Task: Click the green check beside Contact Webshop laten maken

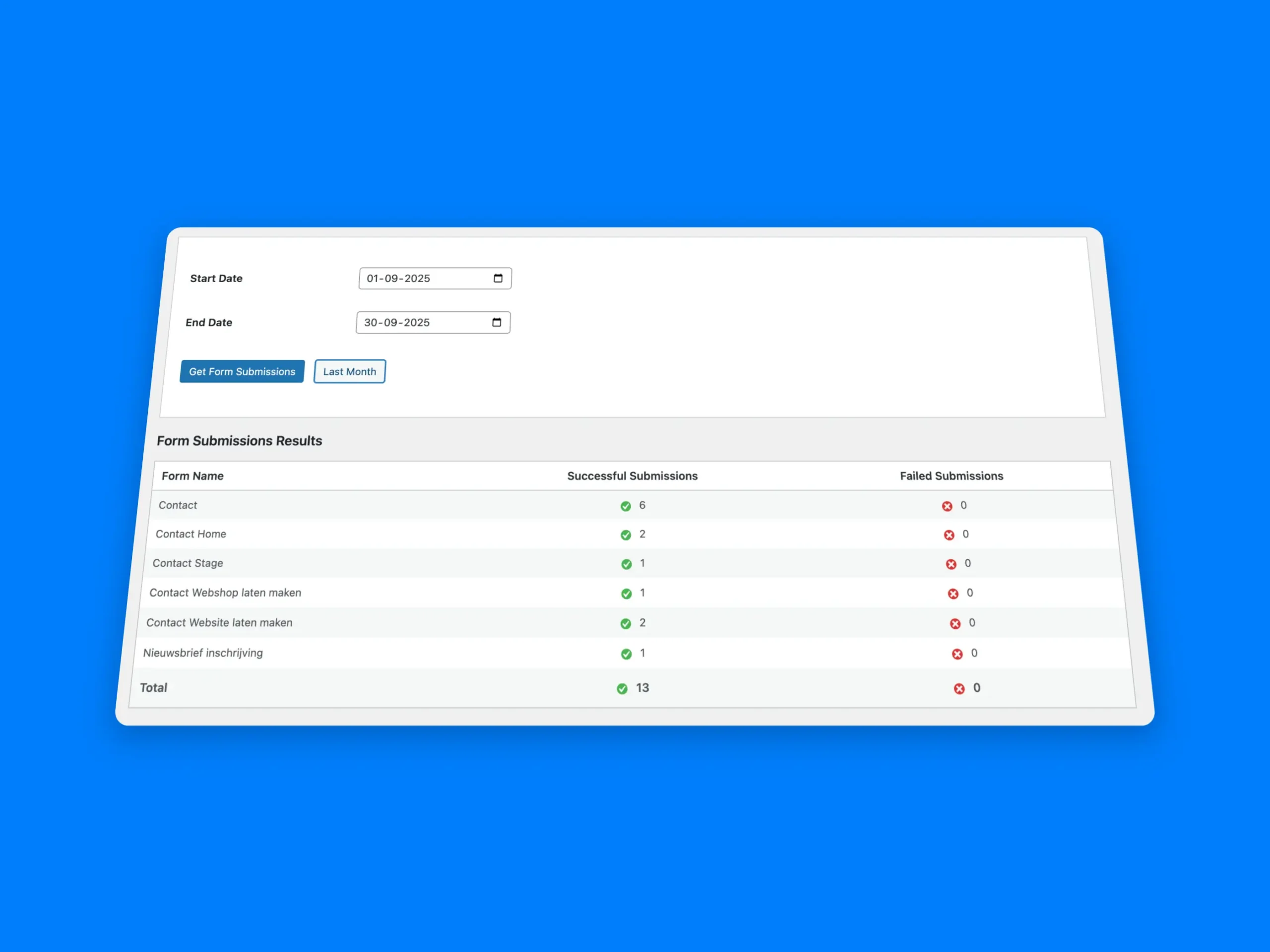Action: click(x=627, y=594)
